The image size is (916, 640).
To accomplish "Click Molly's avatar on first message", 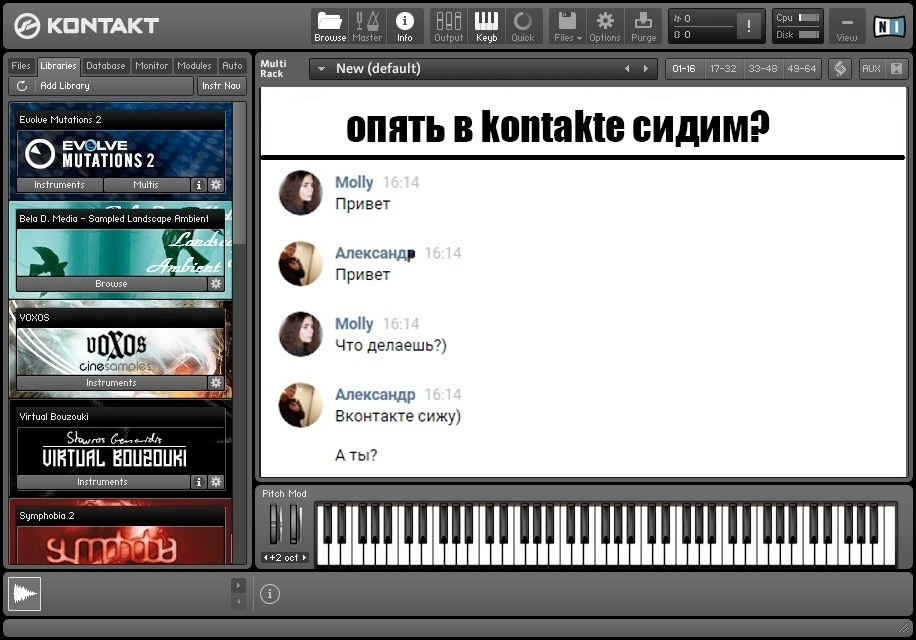I will click(x=301, y=193).
